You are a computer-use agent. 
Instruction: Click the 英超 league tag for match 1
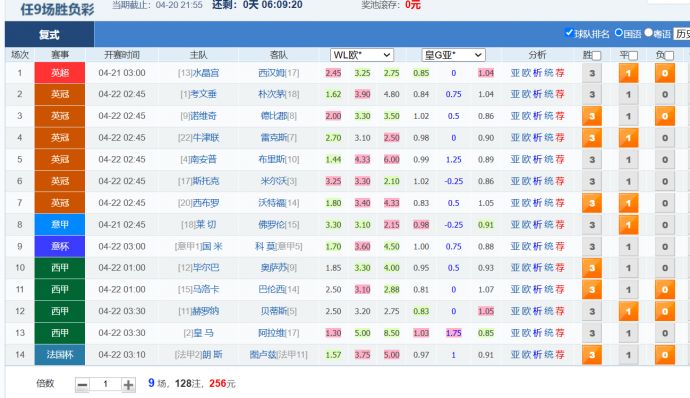point(60,73)
